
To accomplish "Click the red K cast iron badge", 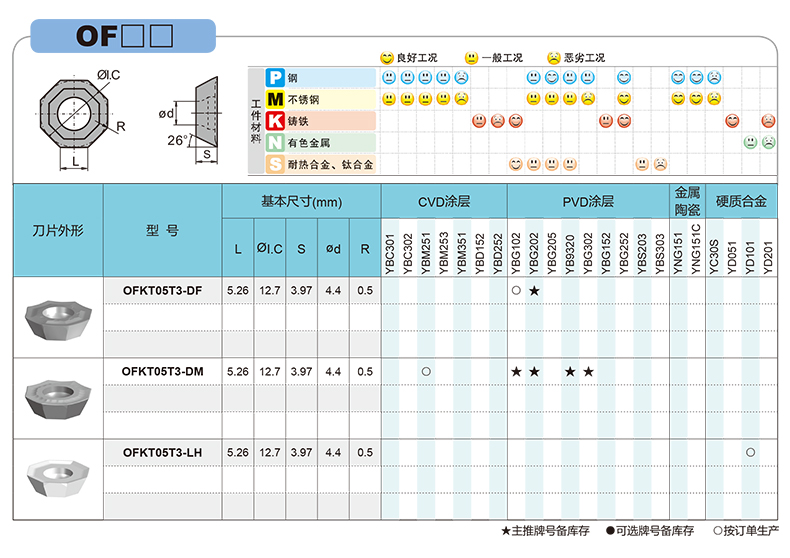I will click(x=275, y=121).
